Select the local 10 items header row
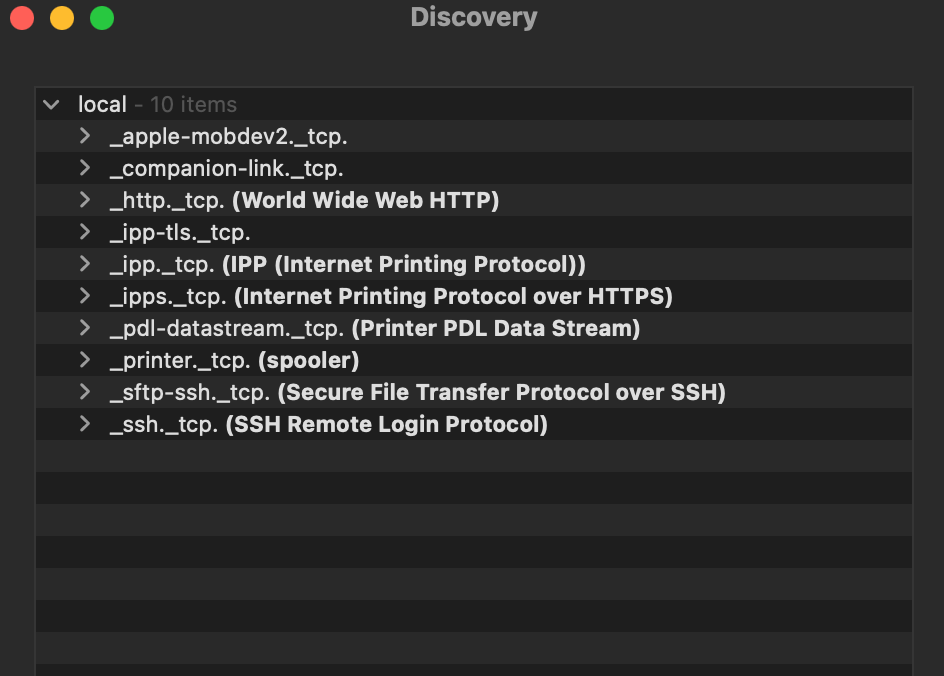 (x=474, y=104)
